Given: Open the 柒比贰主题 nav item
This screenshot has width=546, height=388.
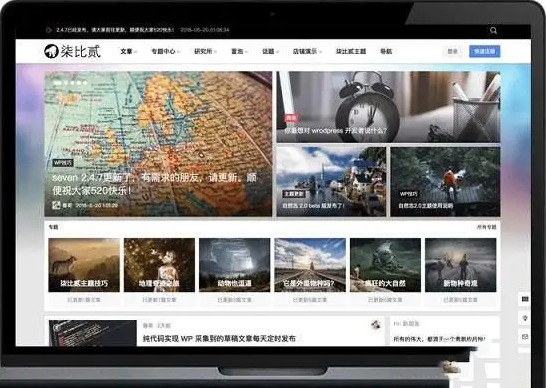Looking at the screenshot, I should 351,51.
